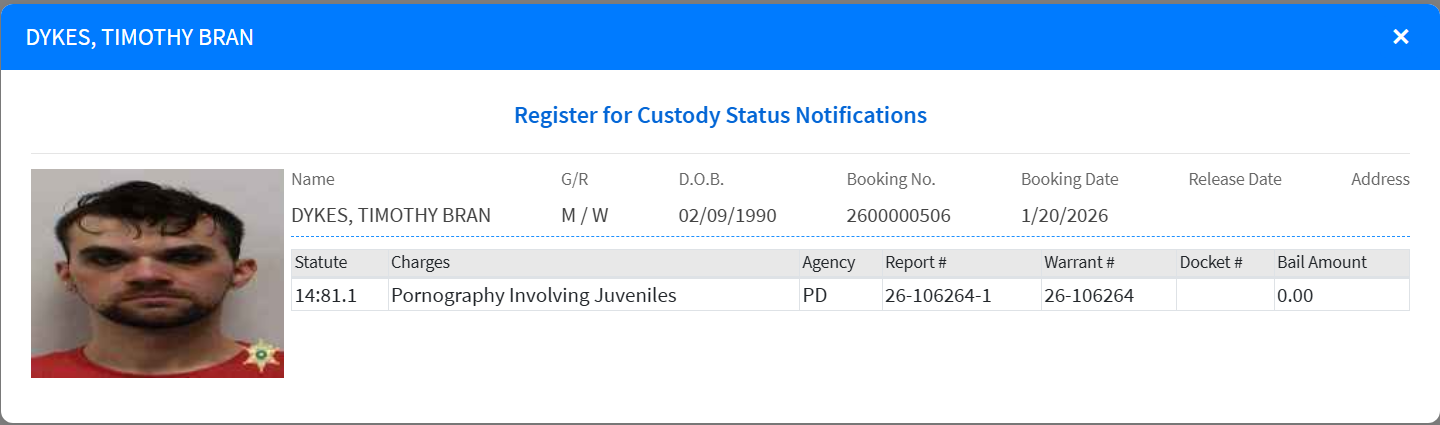This screenshot has height=425, width=1440.
Task: Select the 0.00 bail amount cell
Action: (x=1295, y=296)
